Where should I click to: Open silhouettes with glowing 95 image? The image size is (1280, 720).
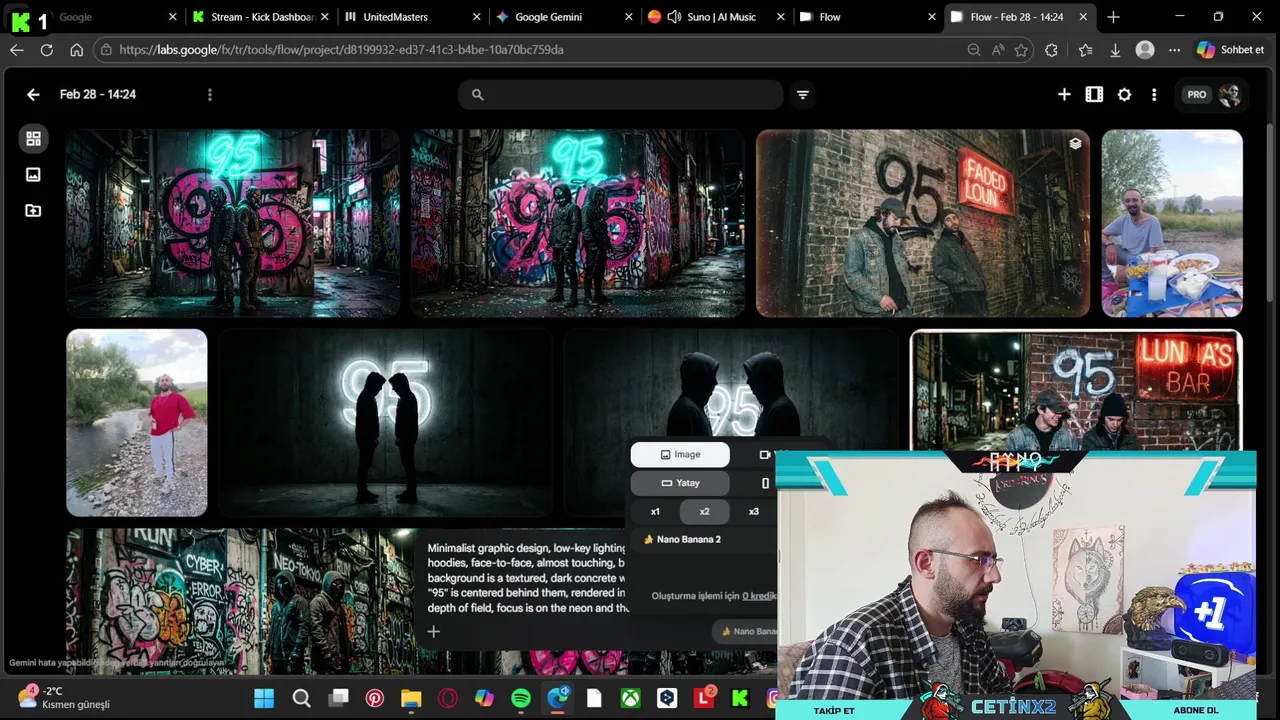pos(385,422)
